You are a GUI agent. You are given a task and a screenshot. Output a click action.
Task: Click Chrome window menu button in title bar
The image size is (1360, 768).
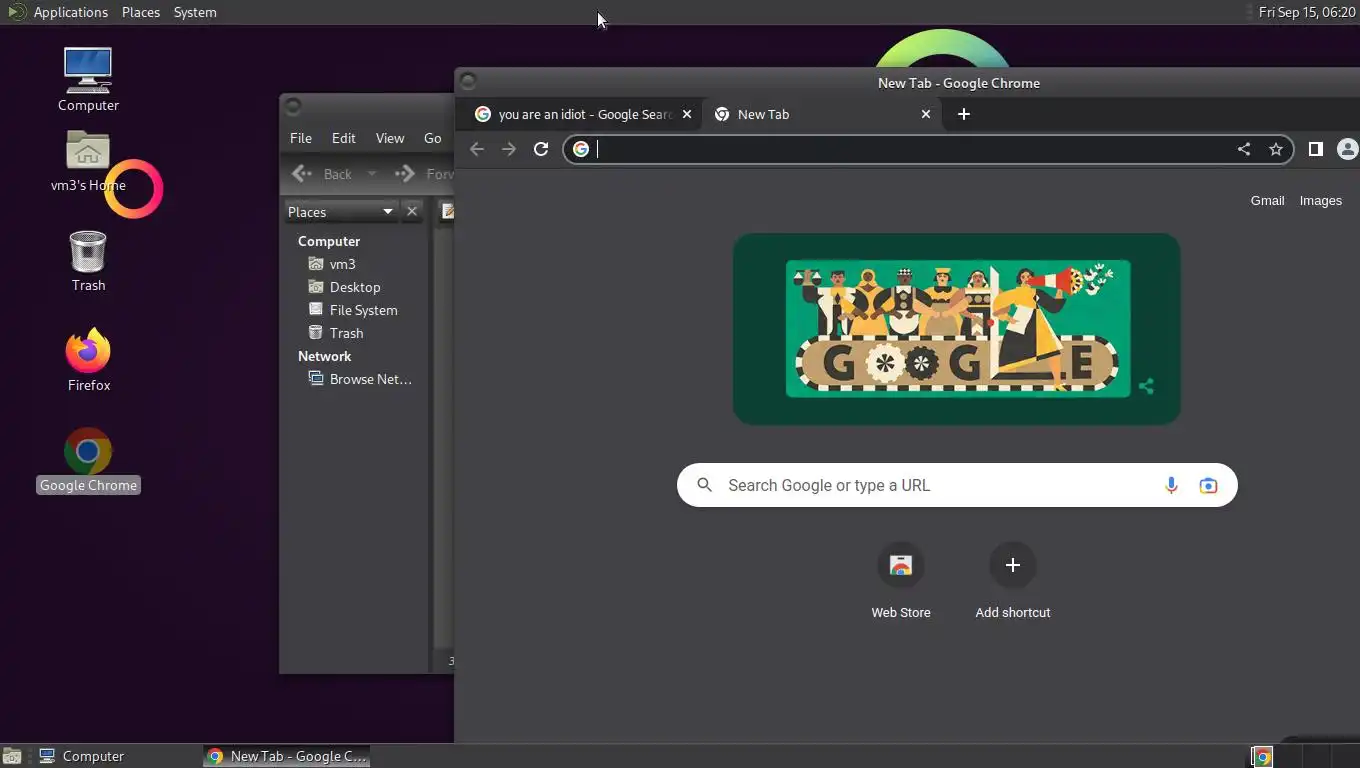468,81
